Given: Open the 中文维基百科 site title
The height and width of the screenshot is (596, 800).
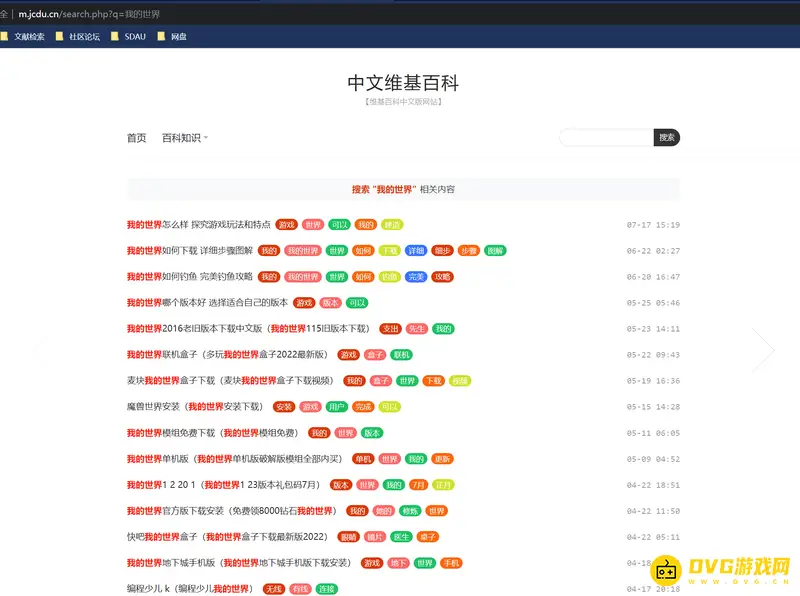Looking at the screenshot, I should click(403, 83).
